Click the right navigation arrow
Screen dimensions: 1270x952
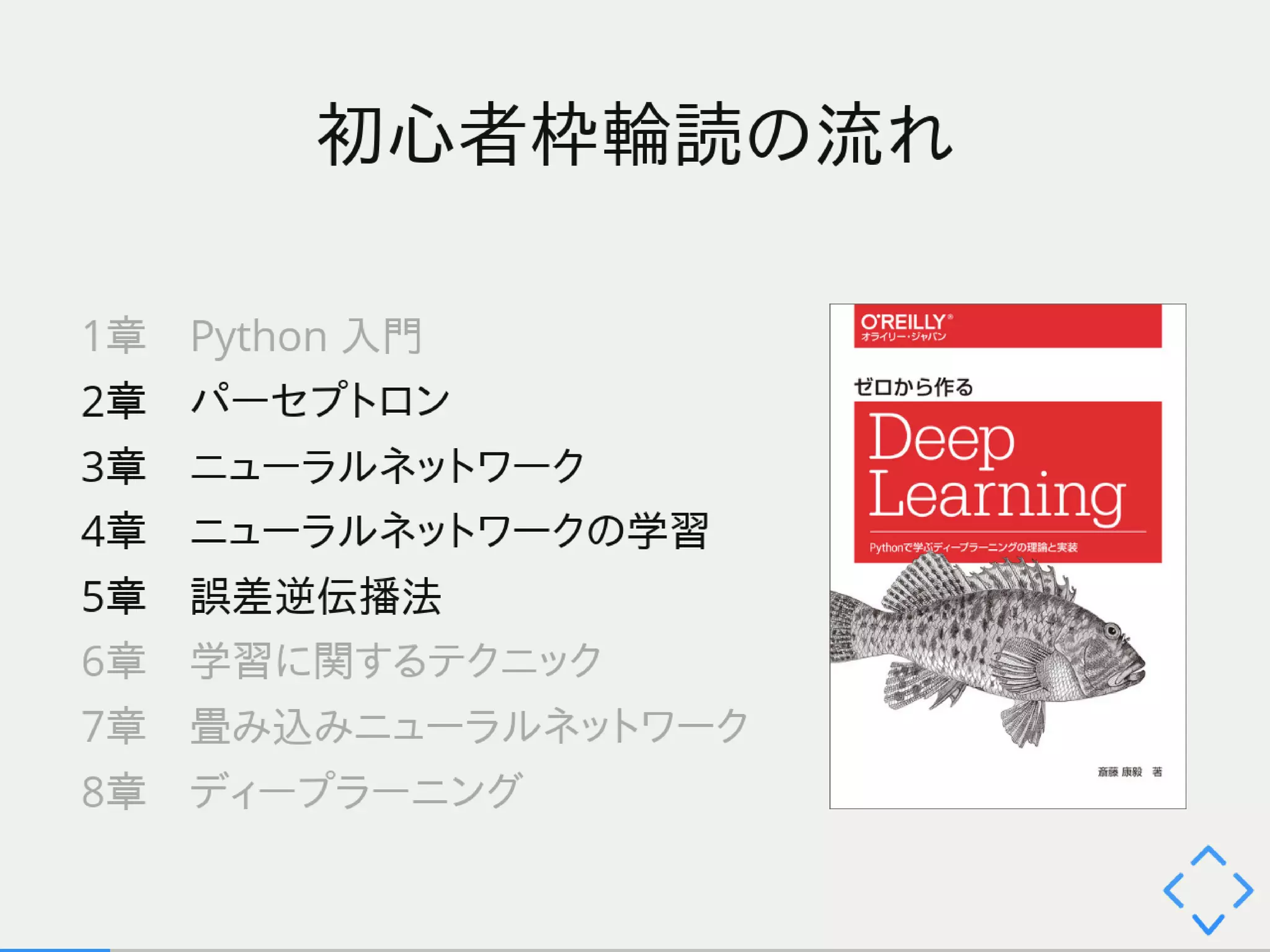pyautogui.click(x=1243, y=891)
